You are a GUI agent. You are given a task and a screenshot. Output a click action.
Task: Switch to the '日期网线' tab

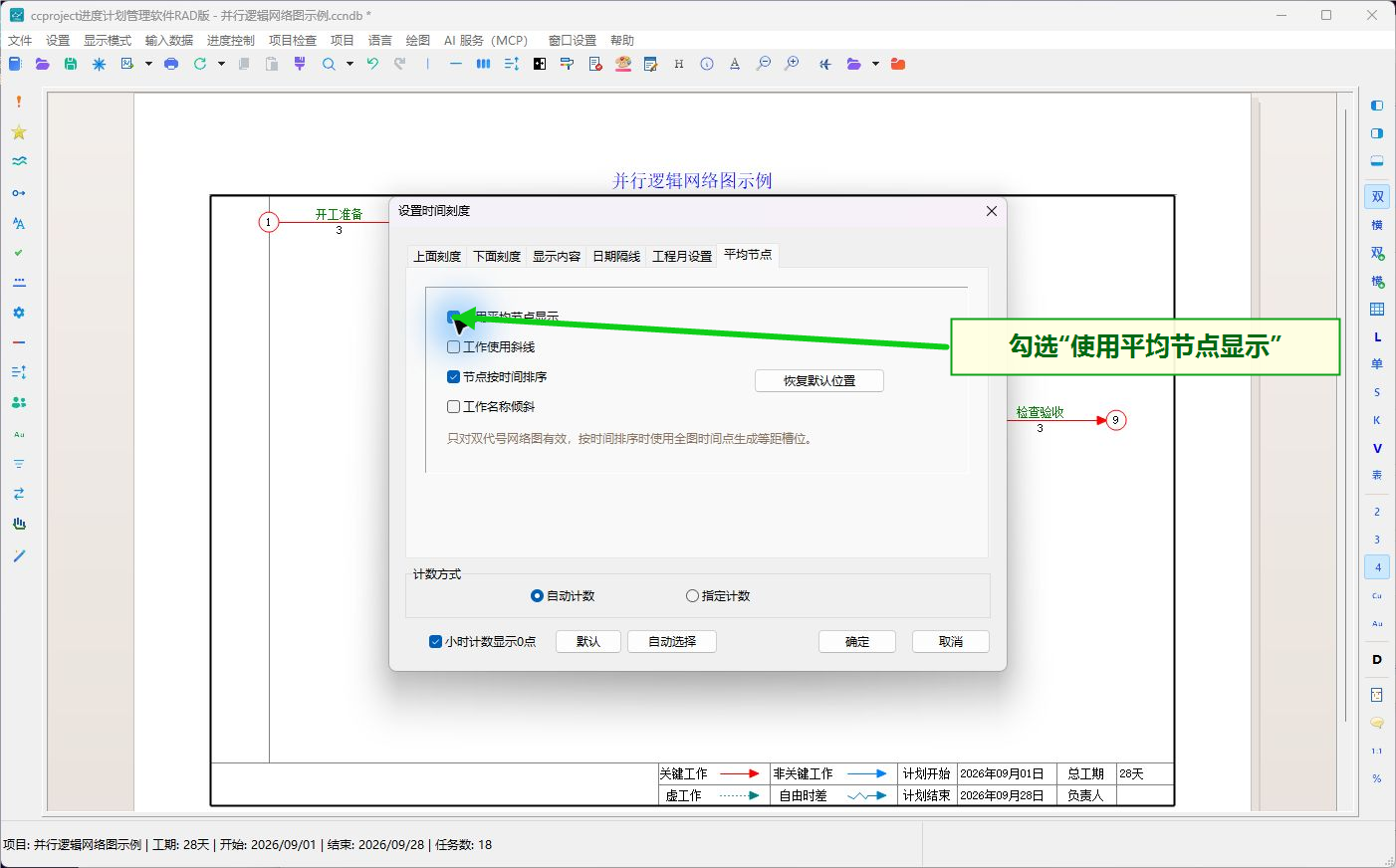point(616,256)
